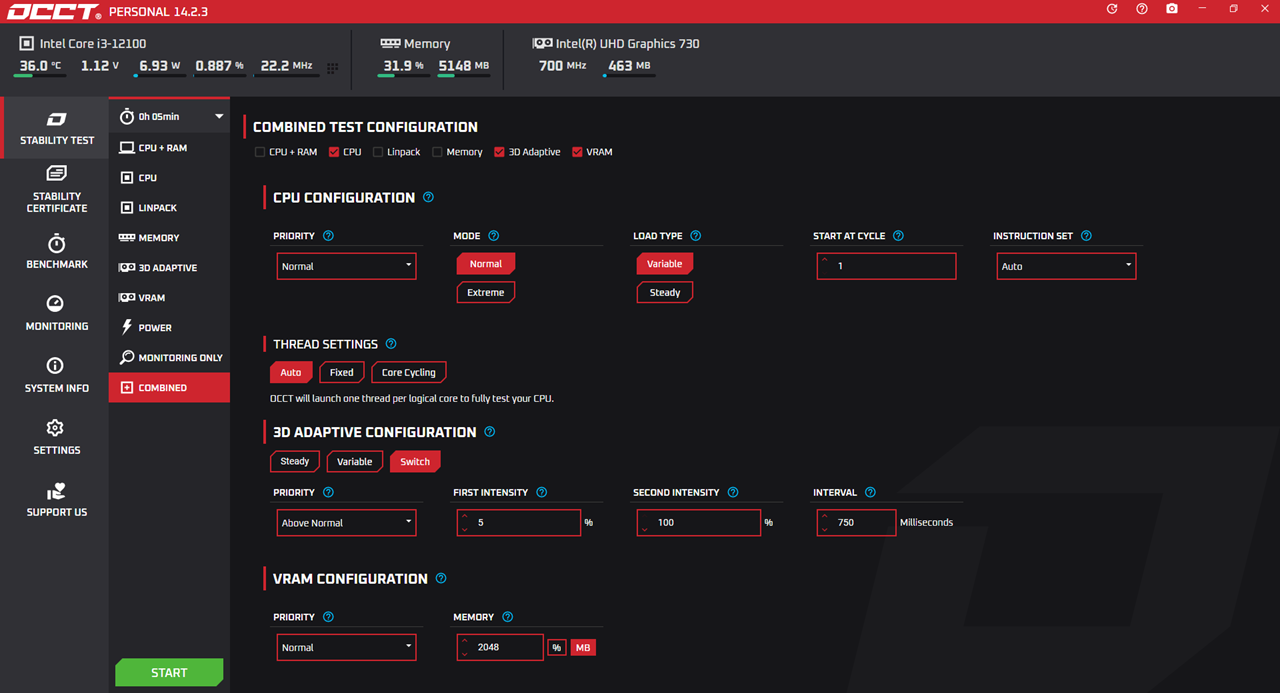
Task: Open the Settings section
Action: (x=57, y=438)
